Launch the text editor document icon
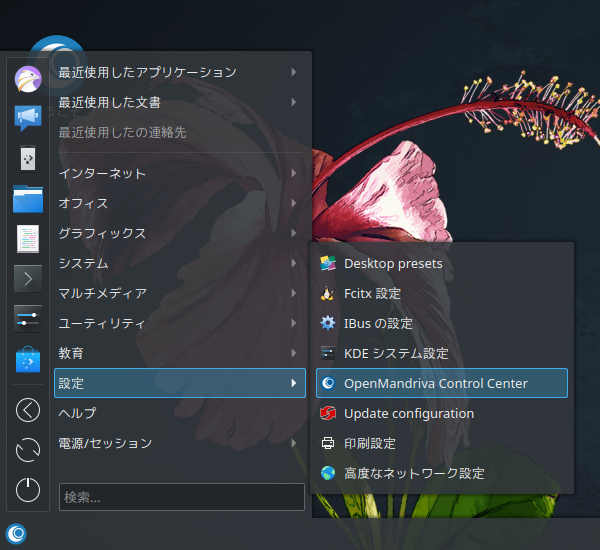This screenshot has height=550, width=600. coord(28,239)
